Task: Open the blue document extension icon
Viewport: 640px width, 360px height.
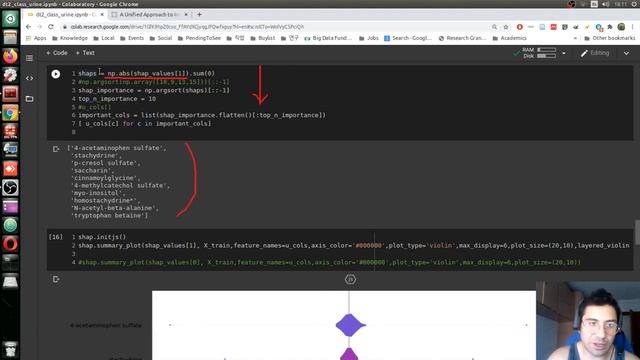Action: (x=542, y=27)
